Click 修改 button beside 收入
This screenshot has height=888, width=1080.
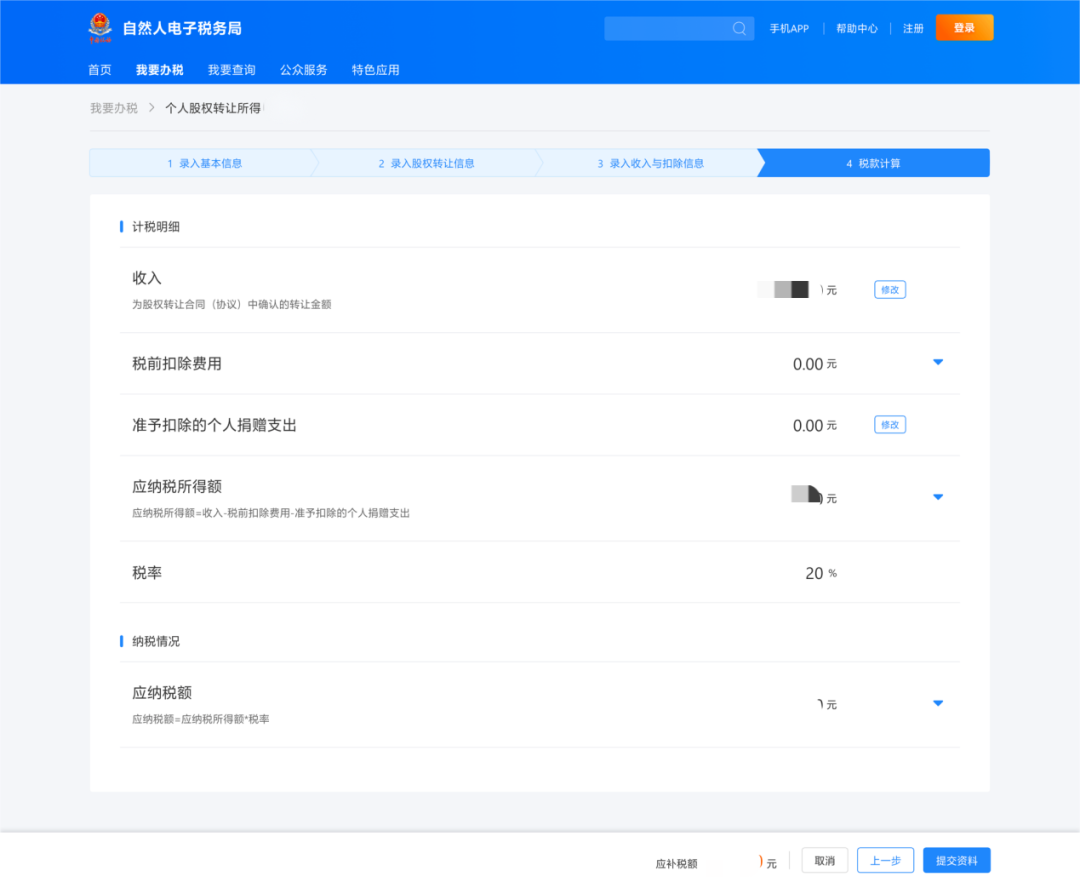pos(890,290)
